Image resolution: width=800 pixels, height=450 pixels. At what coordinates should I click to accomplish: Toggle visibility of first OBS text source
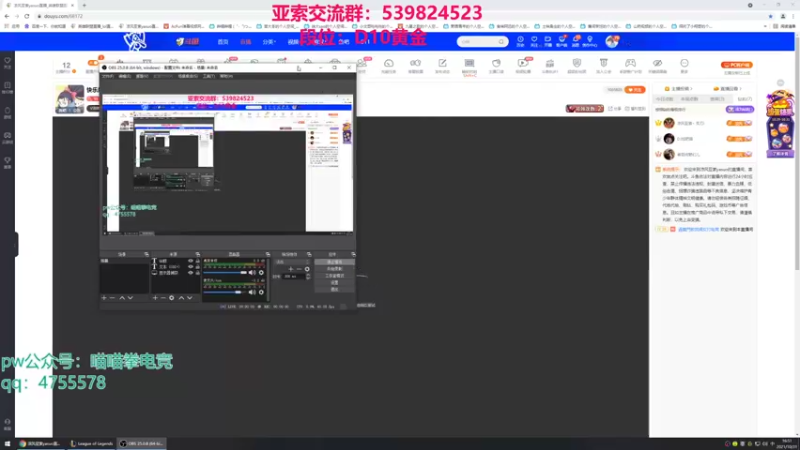[191, 261]
